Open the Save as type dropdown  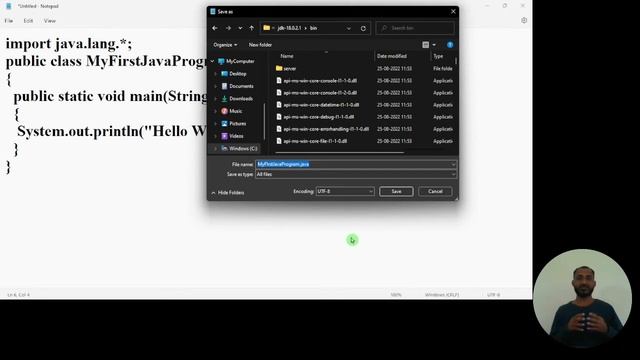pos(356,174)
